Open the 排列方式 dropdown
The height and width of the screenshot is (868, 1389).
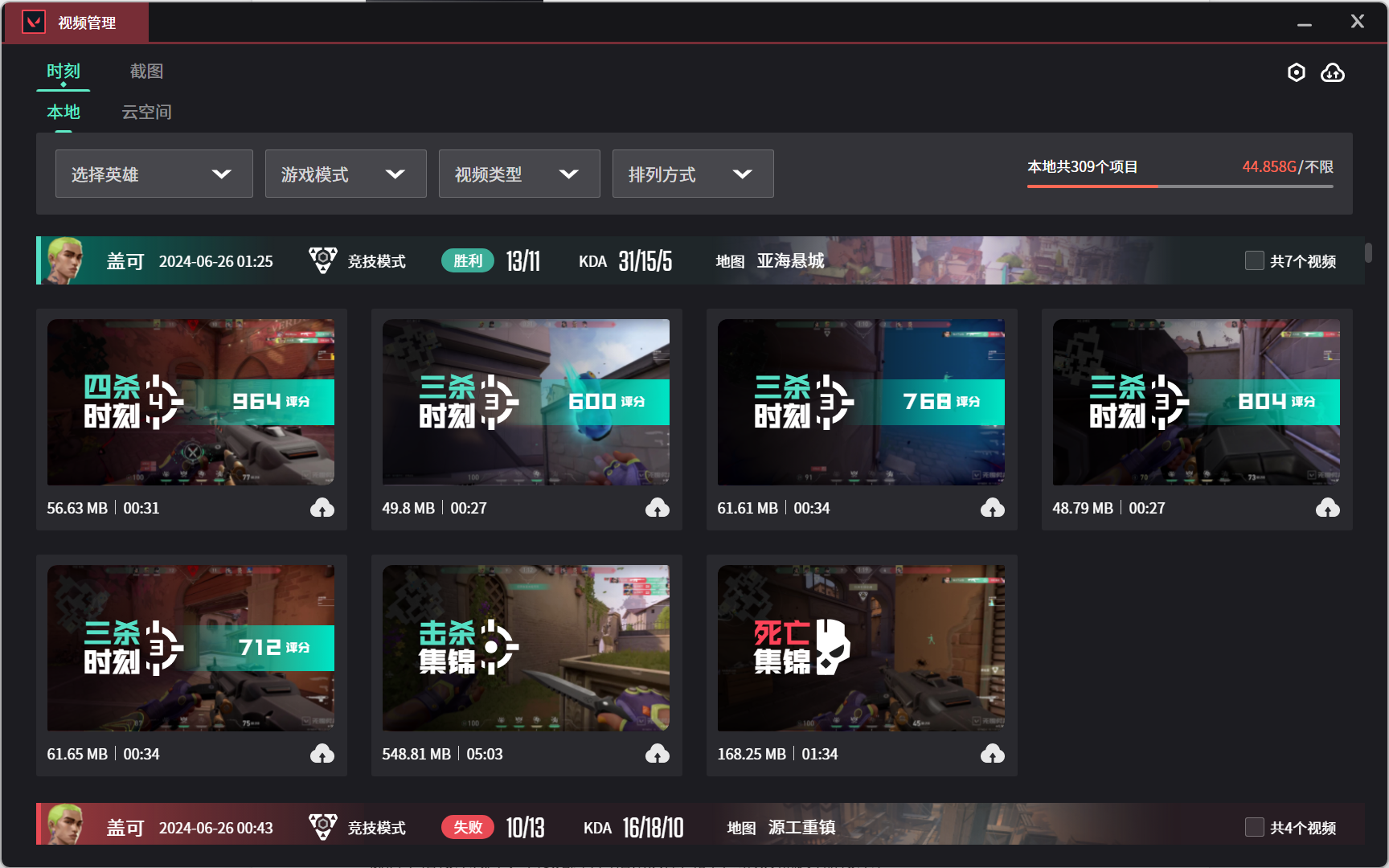tap(693, 174)
